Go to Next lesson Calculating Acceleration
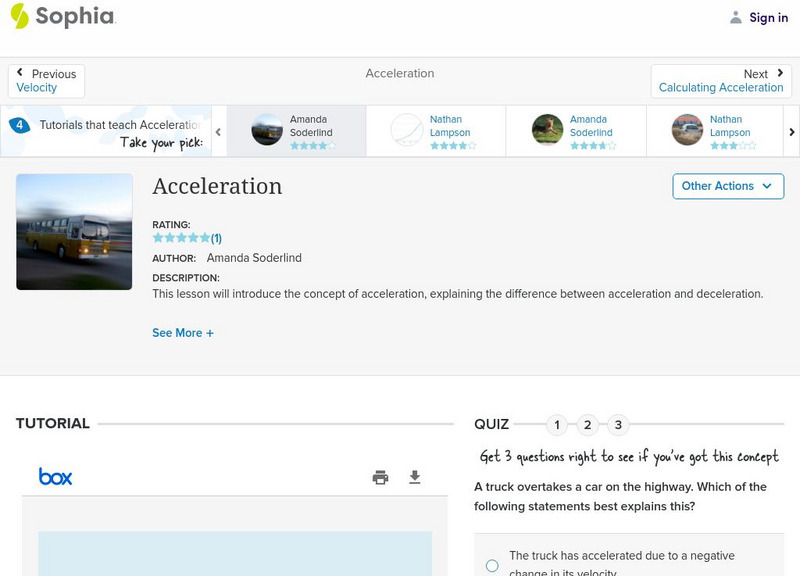 (721, 81)
